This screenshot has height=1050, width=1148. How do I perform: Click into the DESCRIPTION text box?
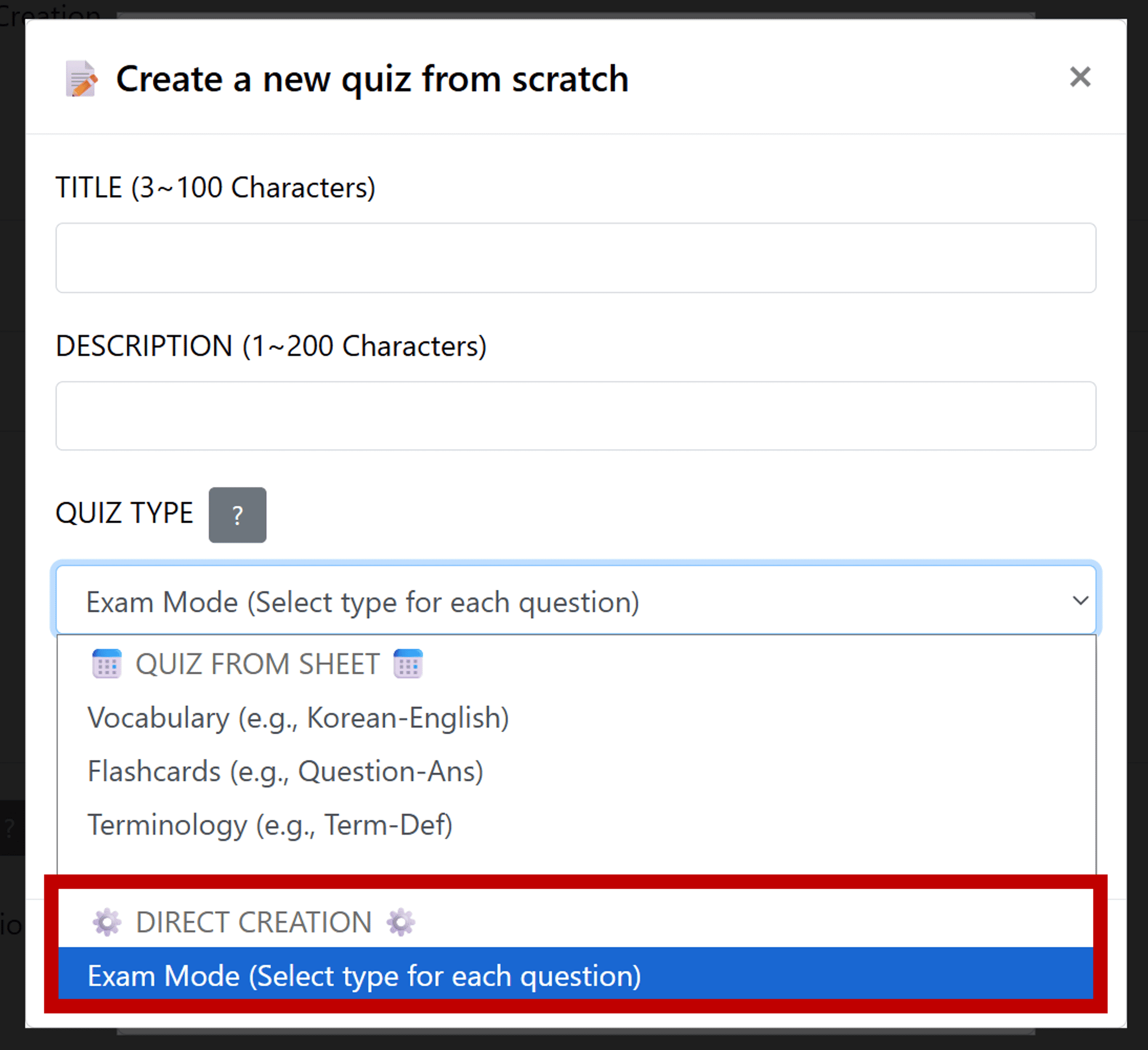tap(575, 416)
